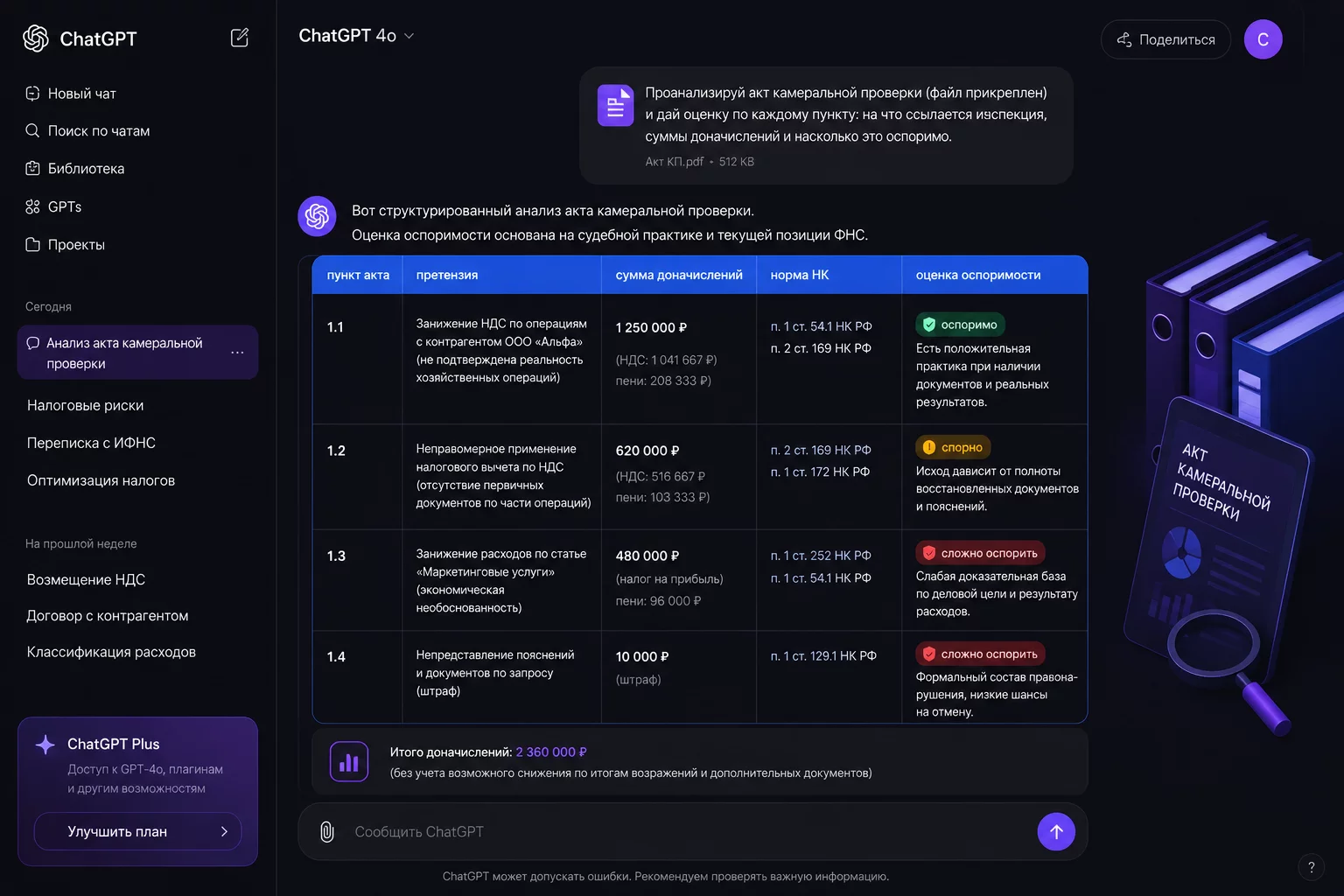Click п. 1 ст. 129.1 НК РФ reference
This screenshot has height=896, width=1344.
click(823, 655)
